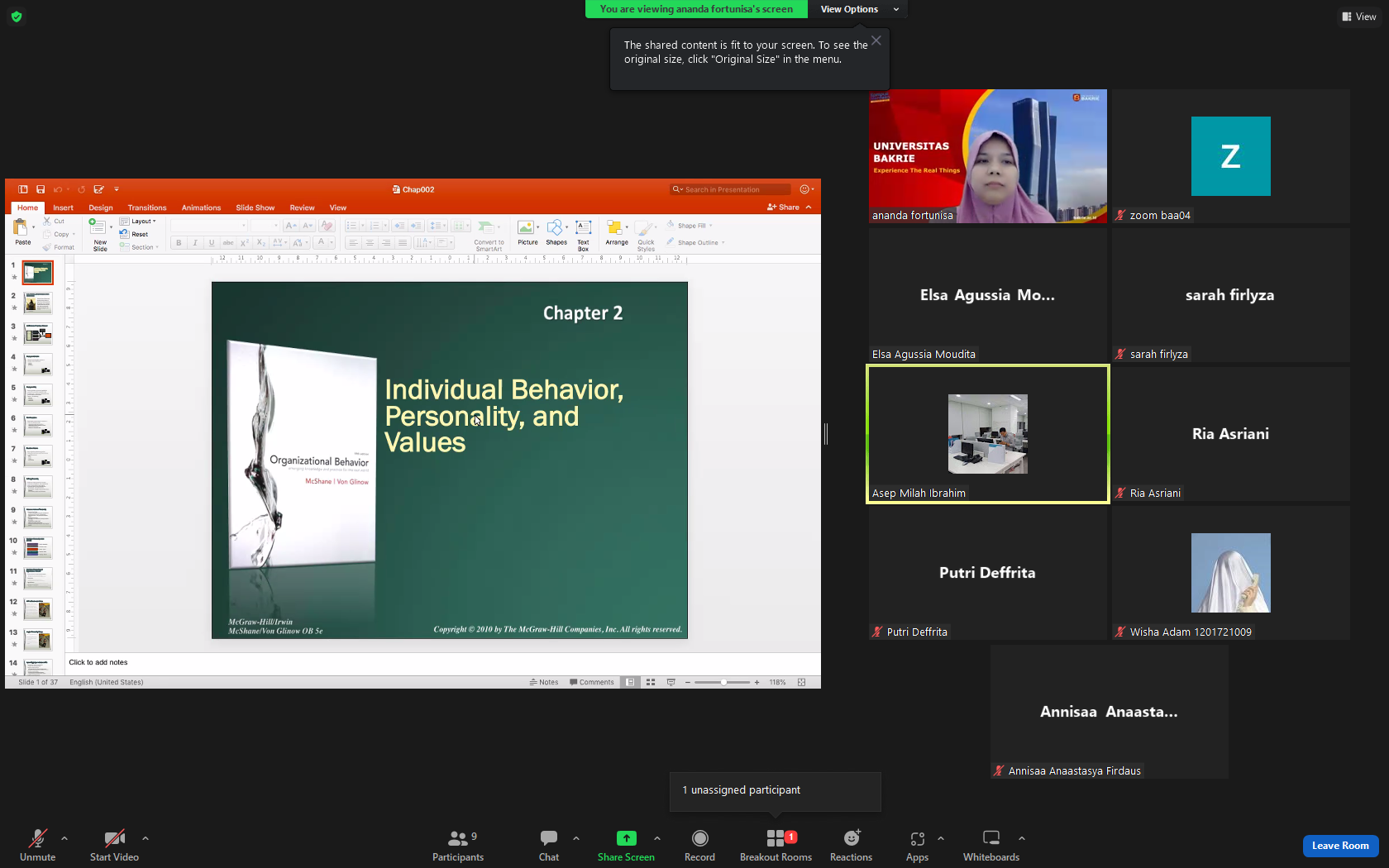Select the Transitions ribbon tab
This screenshot has height=868, width=1389.
[x=147, y=207]
